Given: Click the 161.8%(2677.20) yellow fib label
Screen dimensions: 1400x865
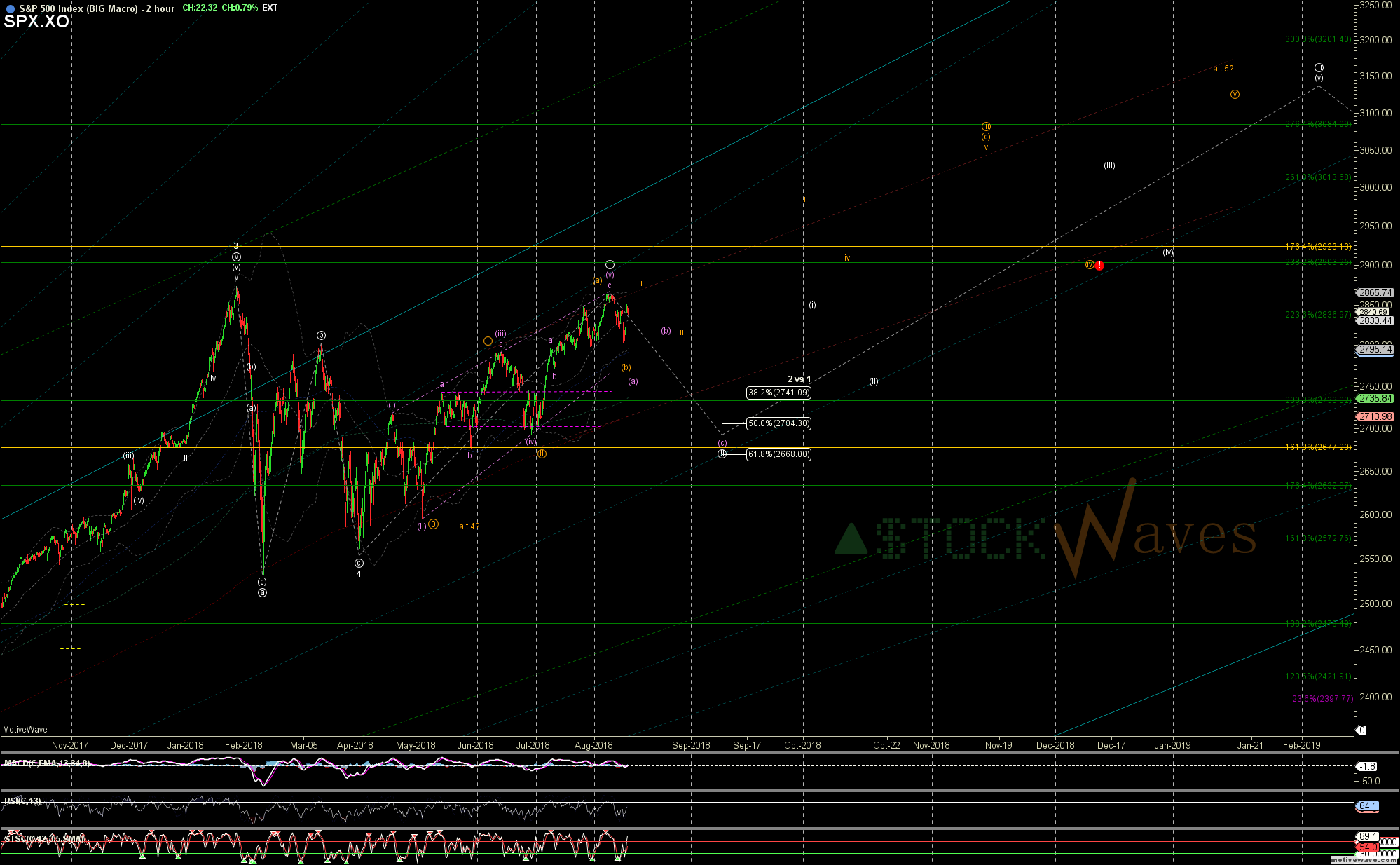Looking at the screenshot, I should tap(1318, 447).
